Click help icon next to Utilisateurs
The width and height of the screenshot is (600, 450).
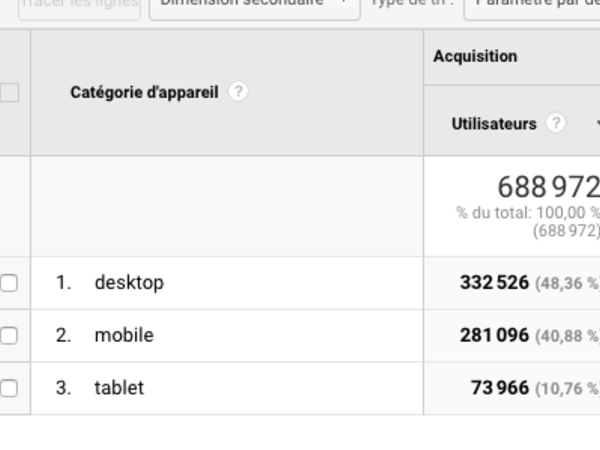[556, 124]
